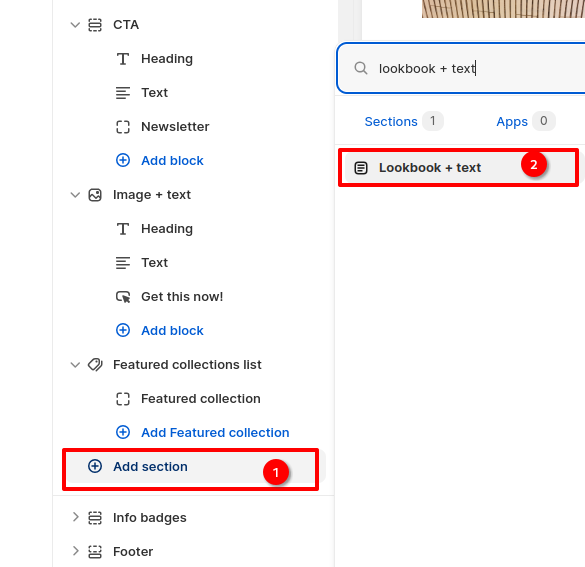Collapse the CTA section
Screen dimensions: 585x567
(75, 25)
